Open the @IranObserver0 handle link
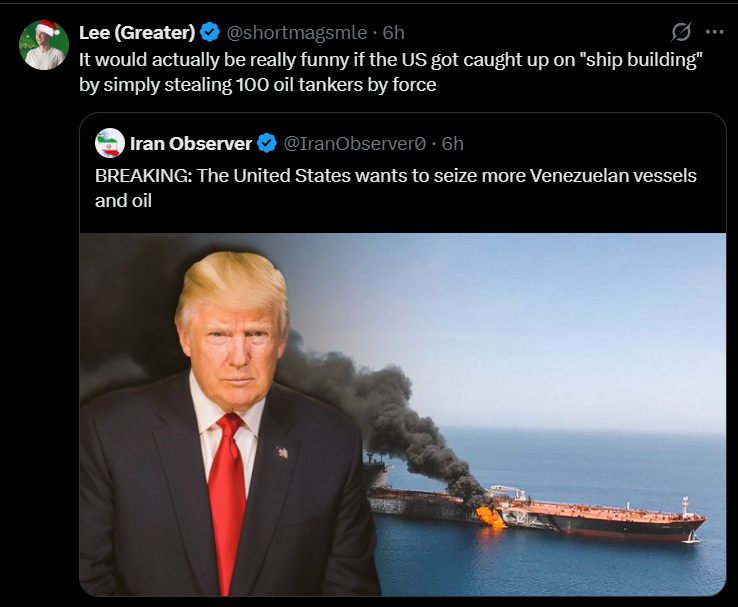Image resolution: width=738 pixels, height=607 pixels. click(354, 144)
